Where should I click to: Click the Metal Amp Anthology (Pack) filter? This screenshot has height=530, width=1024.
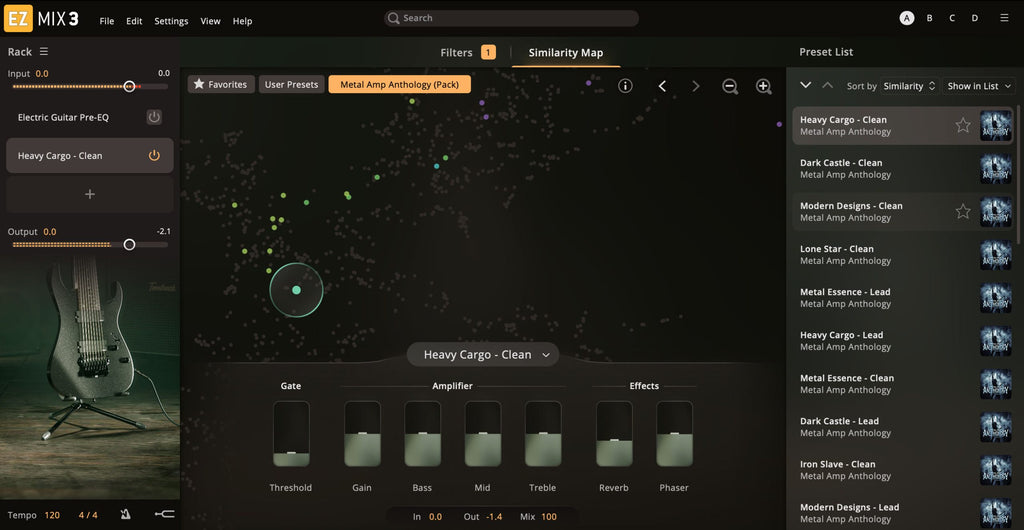click(x=400, y=84)
